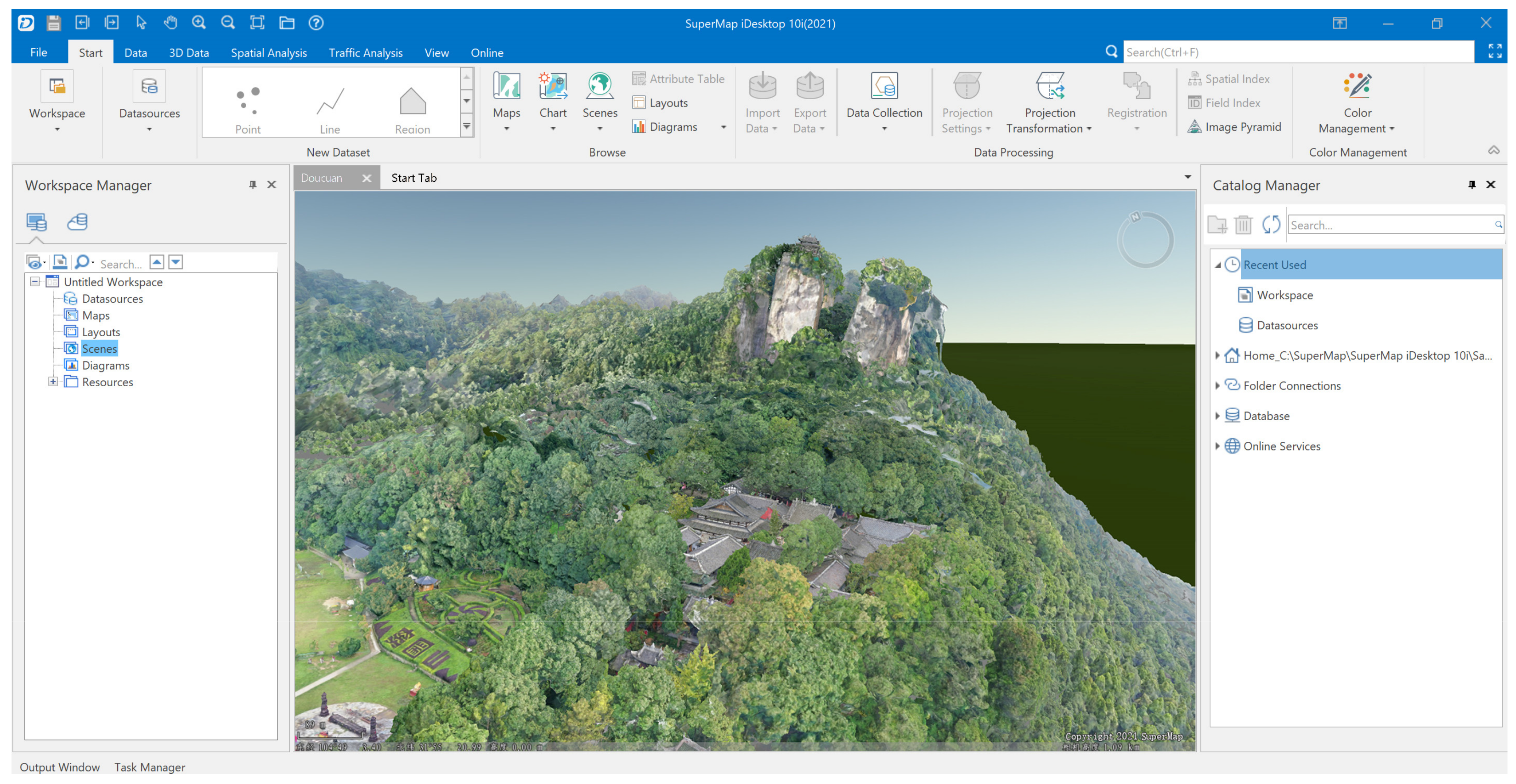
Task: Pin the Workspace Manager panel
Action: 253,185
